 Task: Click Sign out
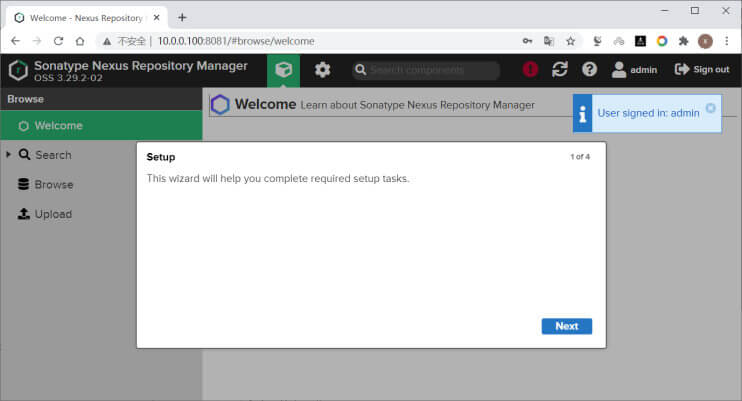pyautogui.click(x=702, y=70)
